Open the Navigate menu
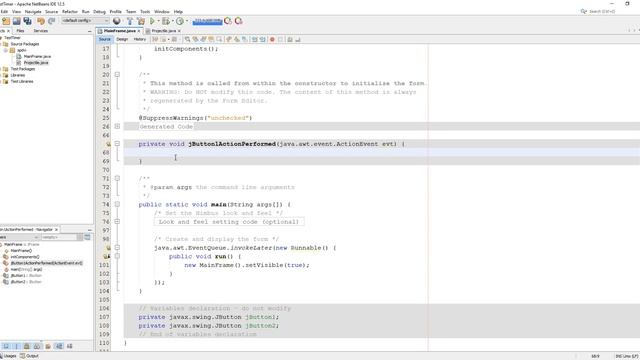This screenshot has height=360, width=640. point(33,11)
